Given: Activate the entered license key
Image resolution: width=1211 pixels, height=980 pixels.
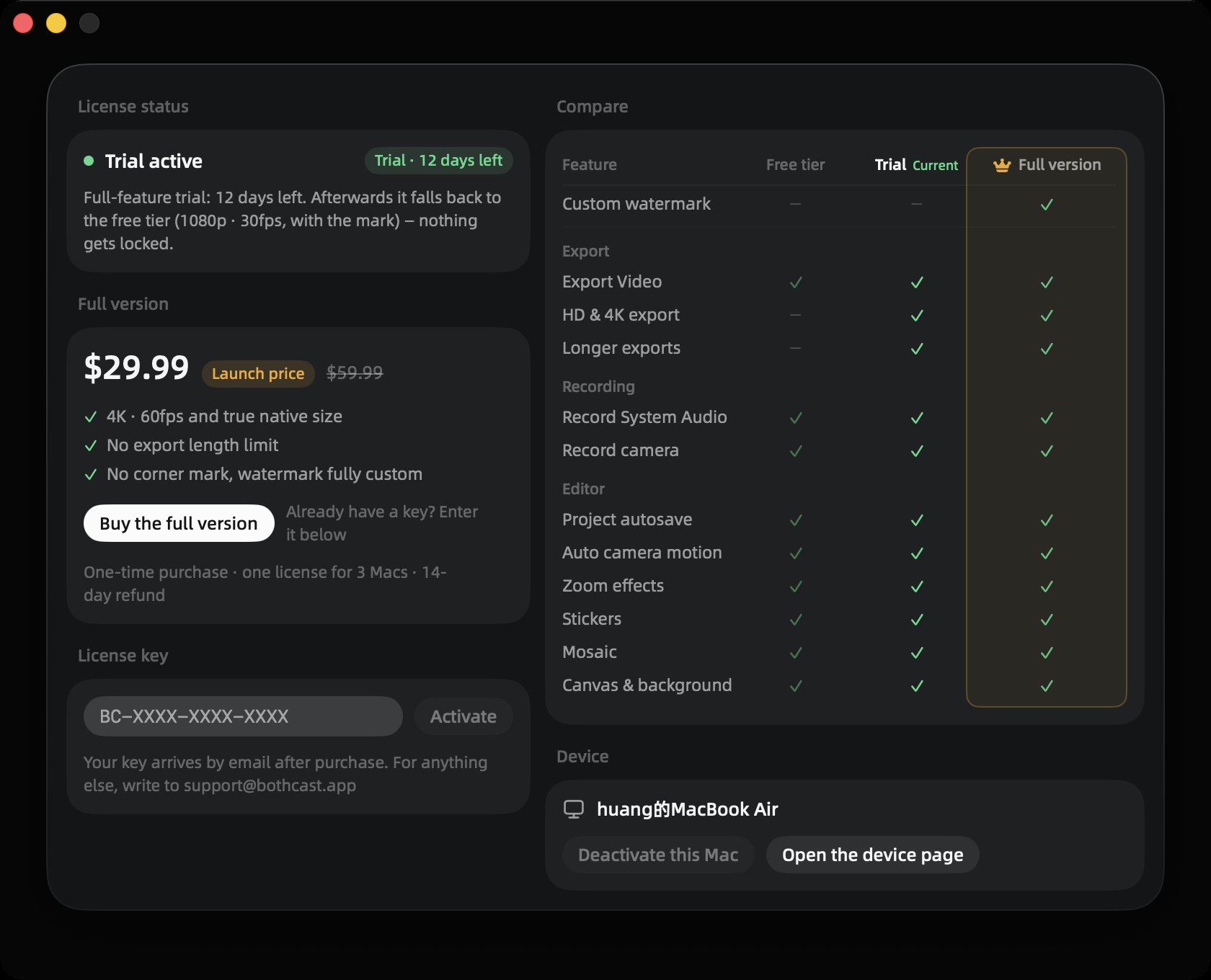Looking at the screenshot, I should (463, 716).
